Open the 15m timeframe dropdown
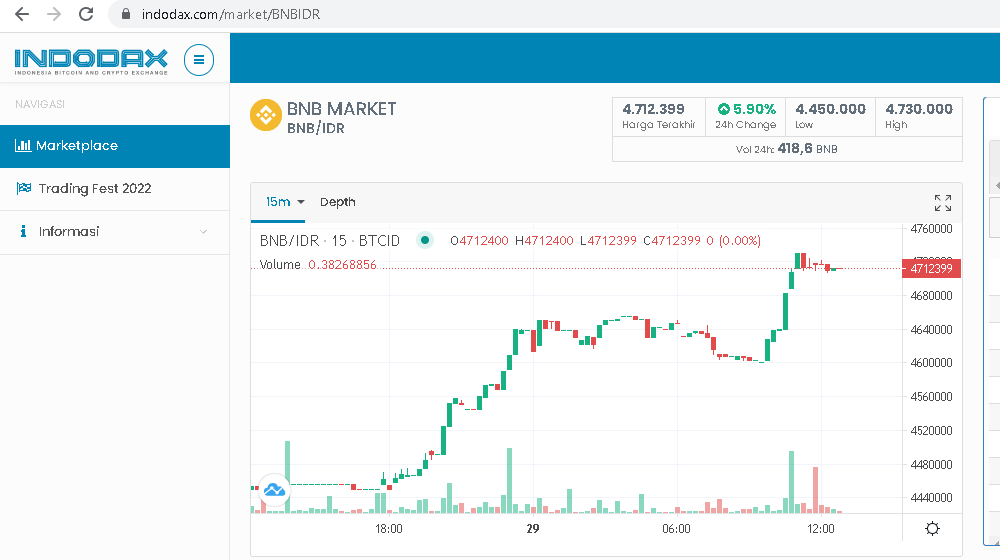 (285, 202)
